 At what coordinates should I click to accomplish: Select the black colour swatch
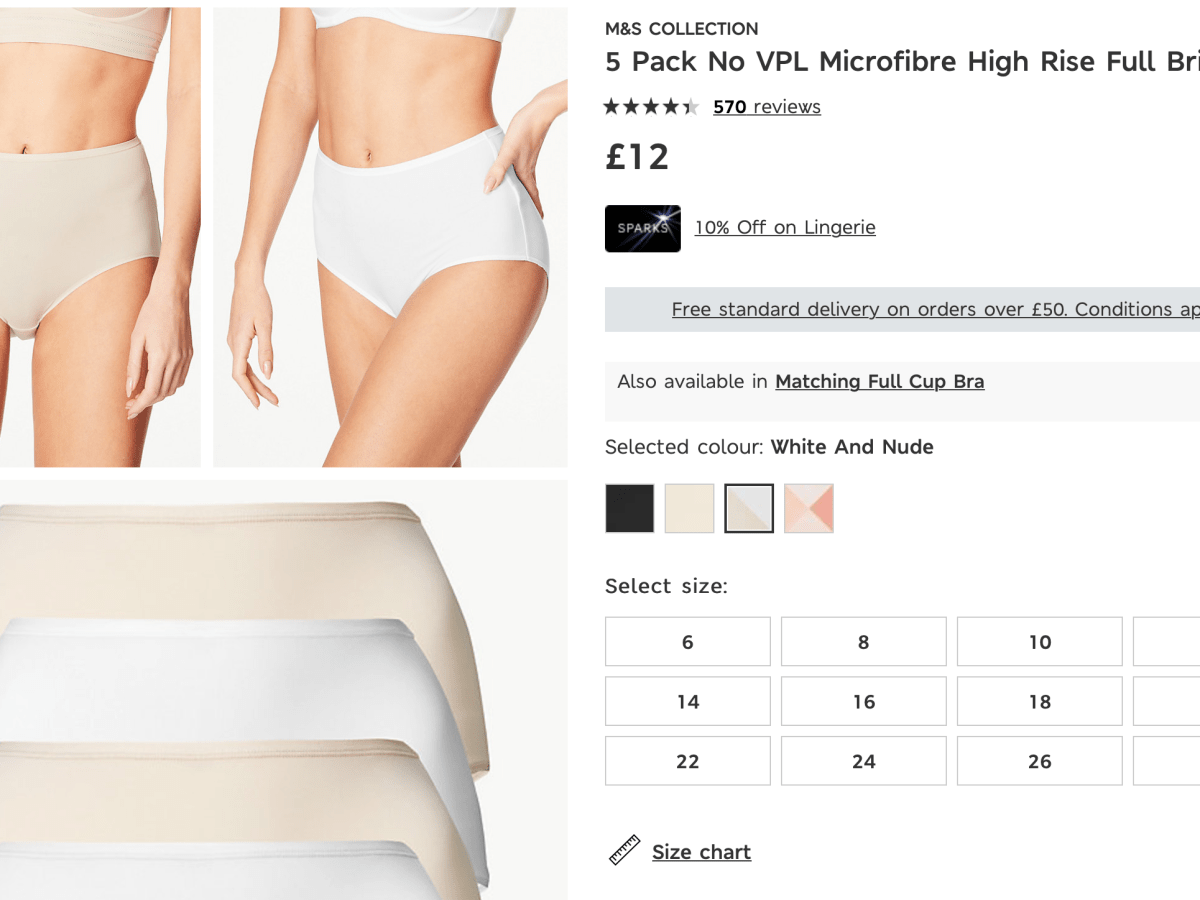[630, 508]
